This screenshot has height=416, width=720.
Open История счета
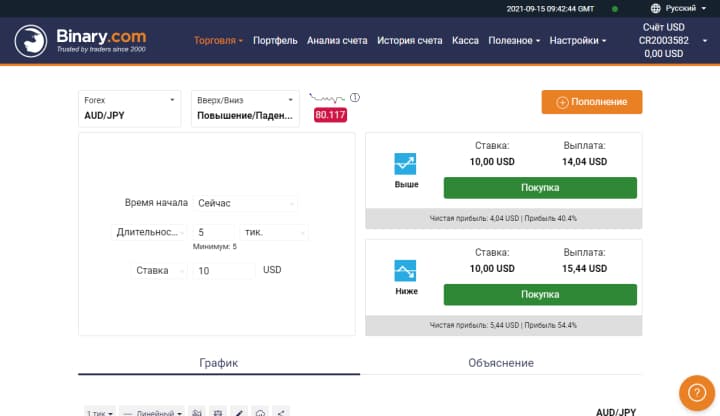click(x=410, y=40)
